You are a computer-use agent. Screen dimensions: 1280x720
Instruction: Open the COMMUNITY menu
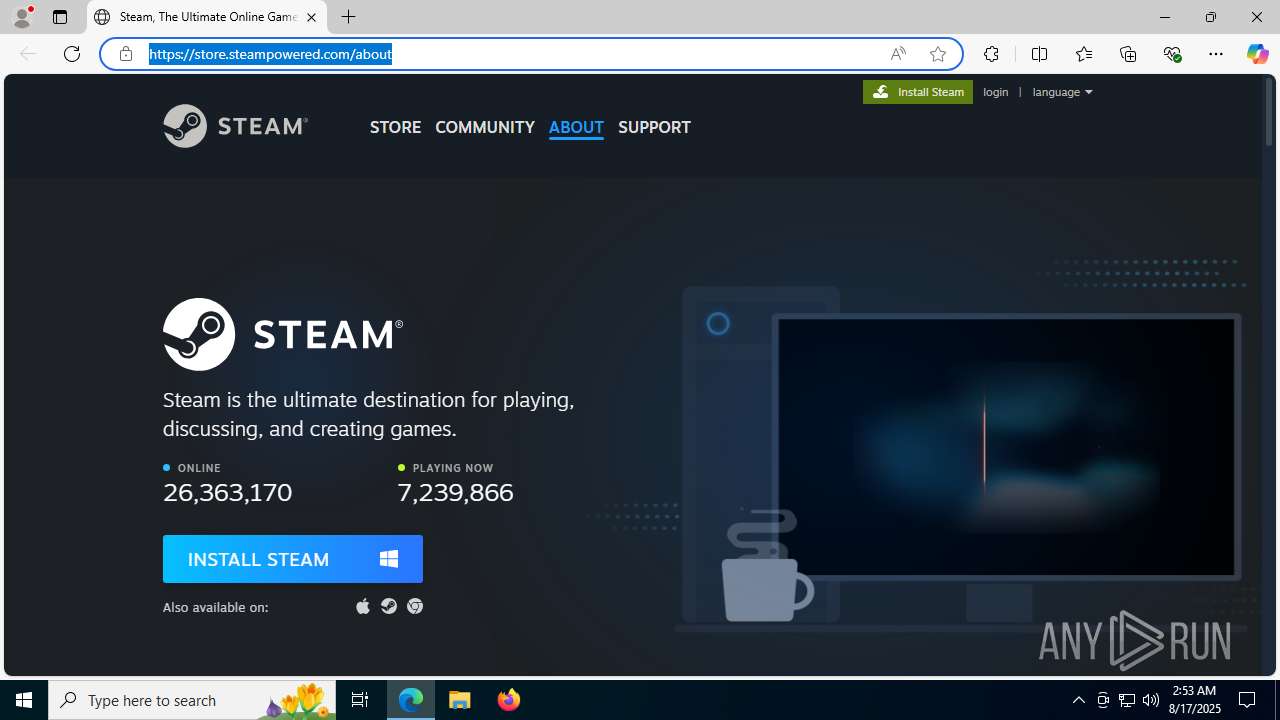pos(485,127)
